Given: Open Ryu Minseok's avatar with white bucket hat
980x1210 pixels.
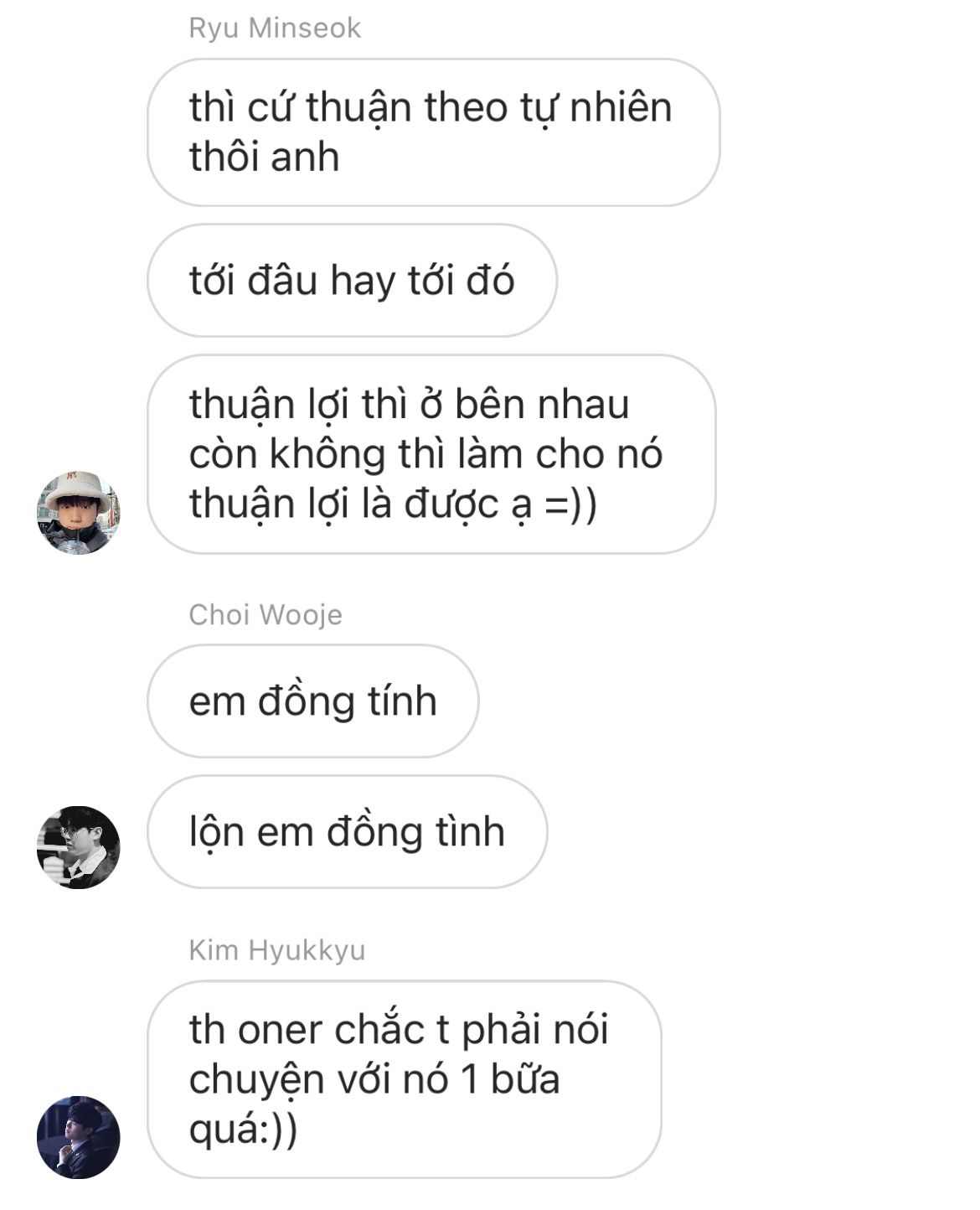Looking at the screenshot, I should tap(78, 512).
